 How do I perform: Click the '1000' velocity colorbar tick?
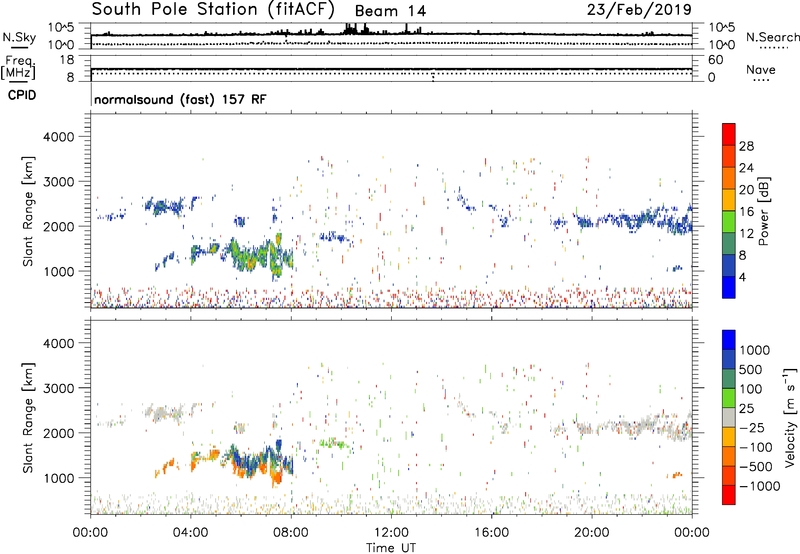755,350
